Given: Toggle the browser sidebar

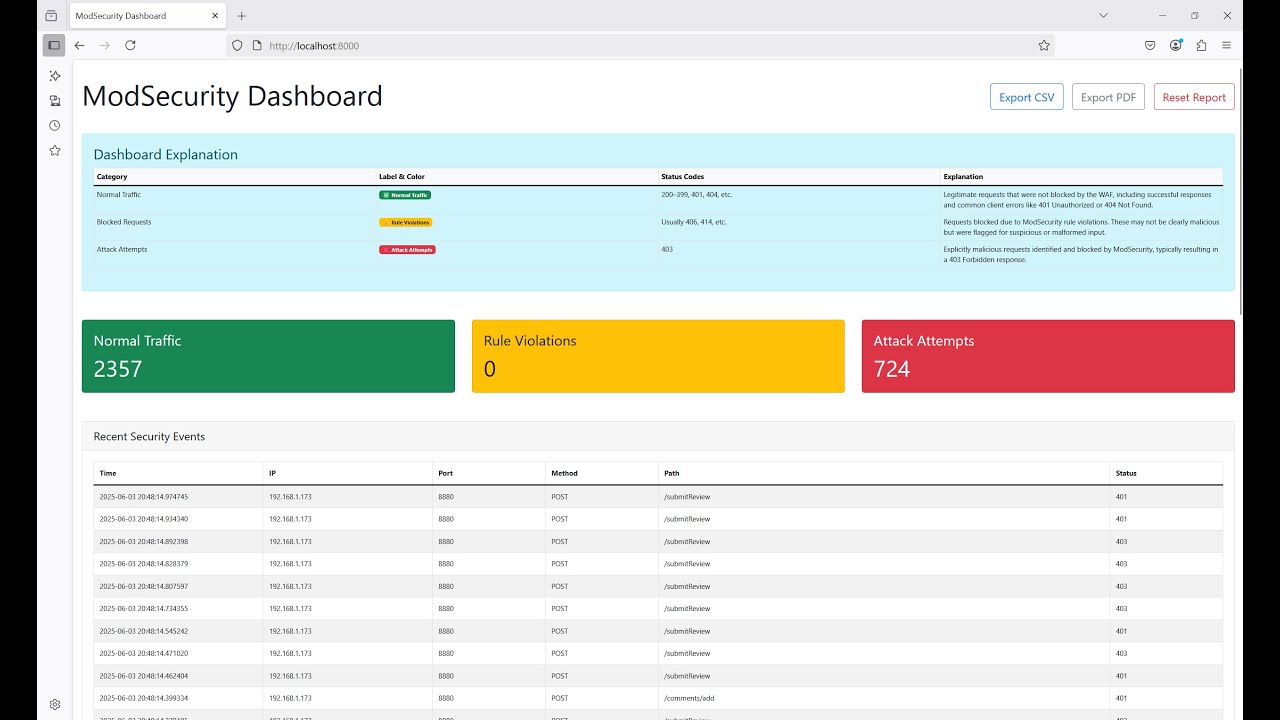Looking at the screenshot, I should (x=54, y=45).
